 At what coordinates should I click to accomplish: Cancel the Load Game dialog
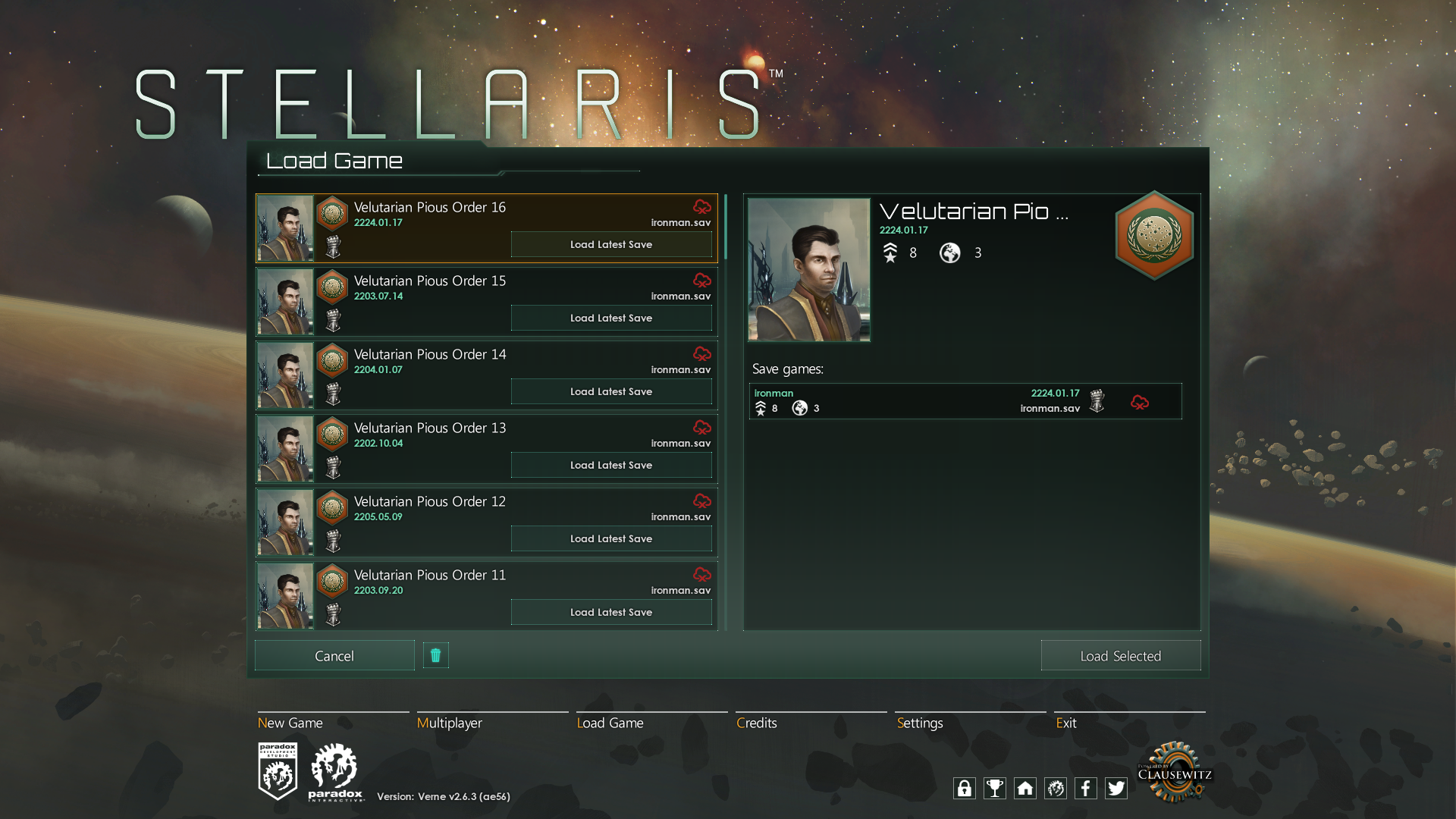coord(334,655)
